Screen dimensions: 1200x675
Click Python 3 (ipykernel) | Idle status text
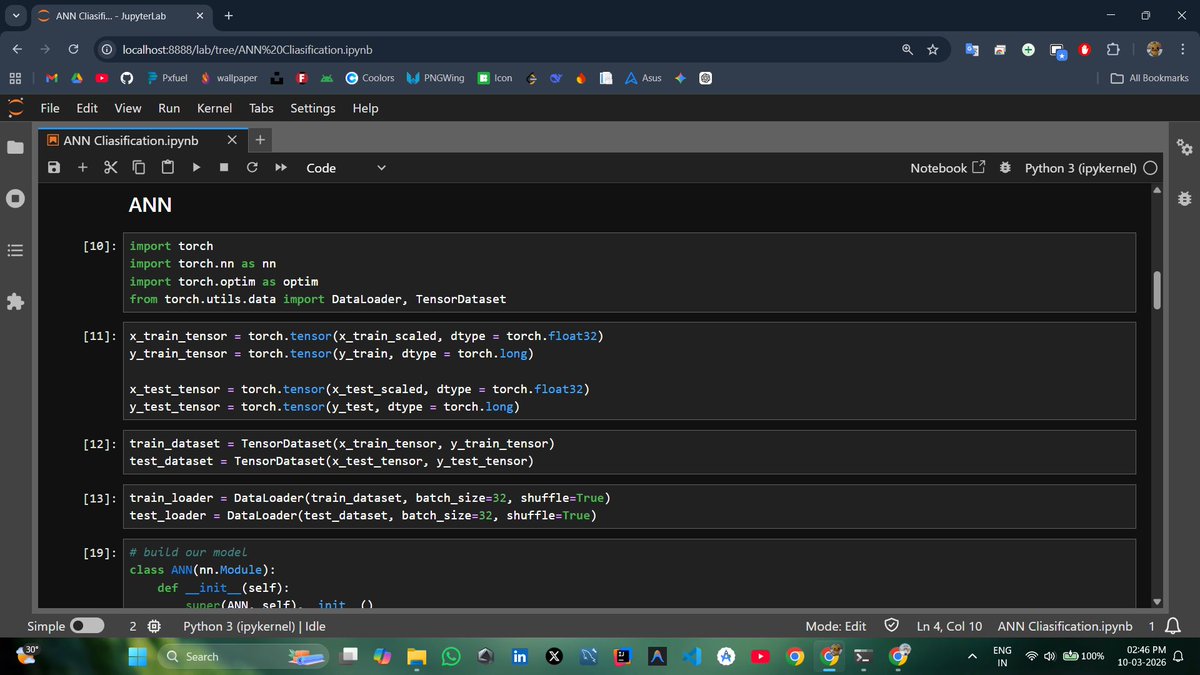click(x=254, y=626)
